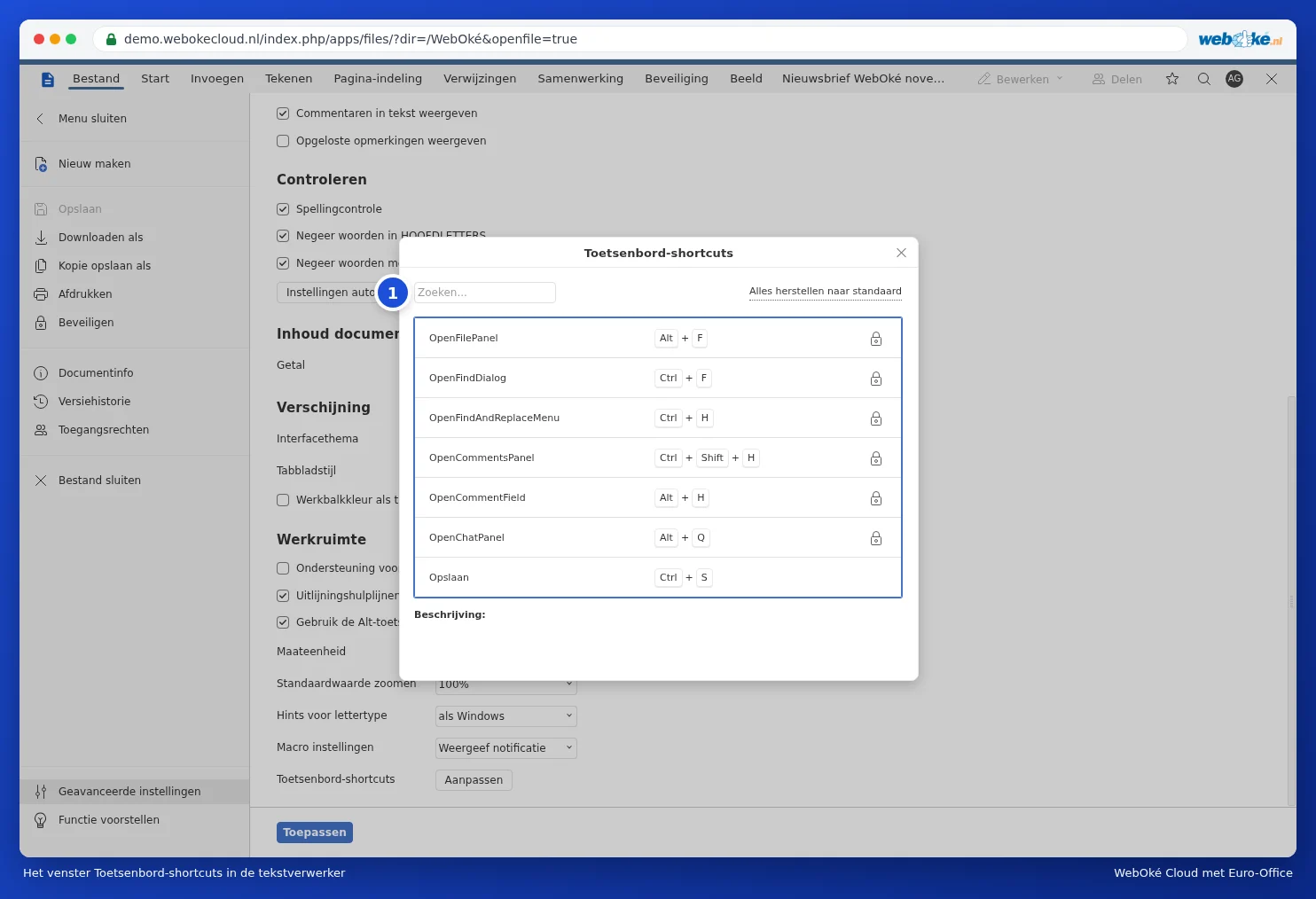Screen dimensions: 1316x899
Task: Close the Toetsenbord-shortcuts dialog
Action: pyautogui.click(x=902, y=253)
